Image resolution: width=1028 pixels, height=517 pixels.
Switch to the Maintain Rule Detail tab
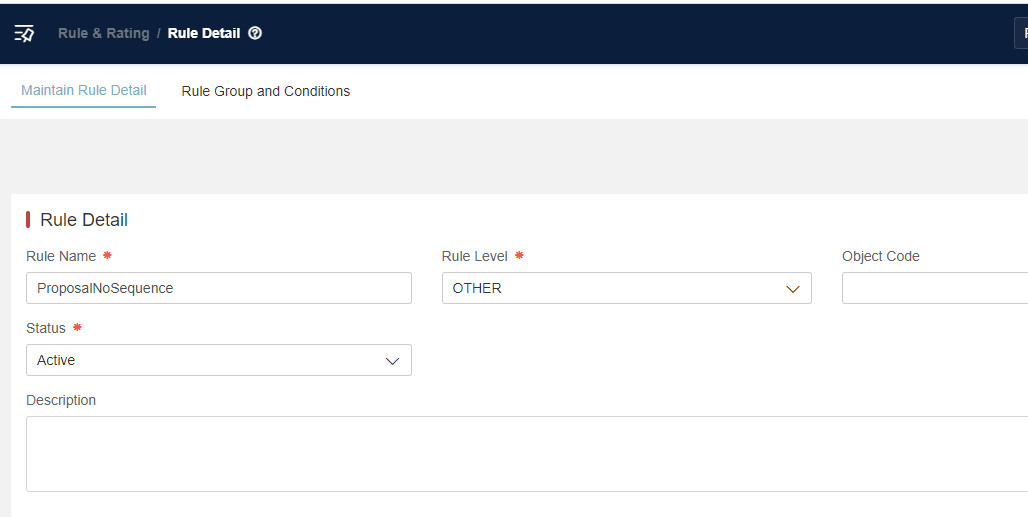84,90
